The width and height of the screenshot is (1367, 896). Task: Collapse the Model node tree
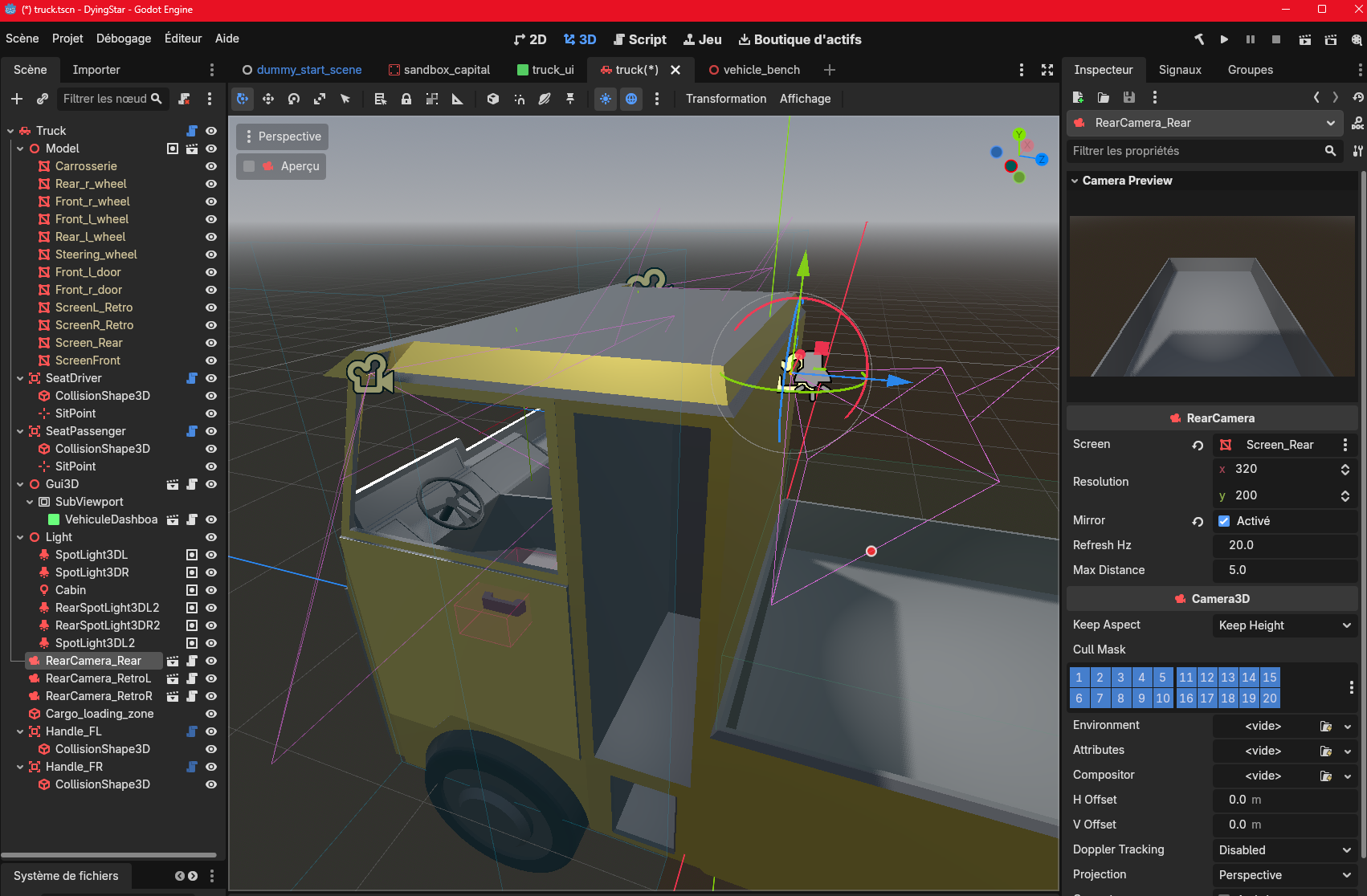coord(20,149)
